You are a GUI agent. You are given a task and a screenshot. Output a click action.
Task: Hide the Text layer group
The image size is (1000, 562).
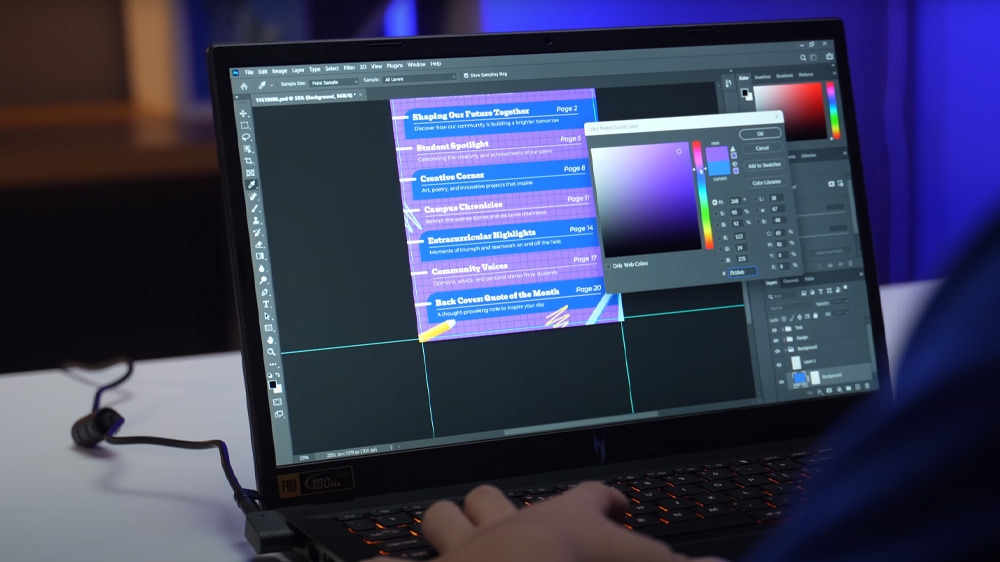[775, 328]
